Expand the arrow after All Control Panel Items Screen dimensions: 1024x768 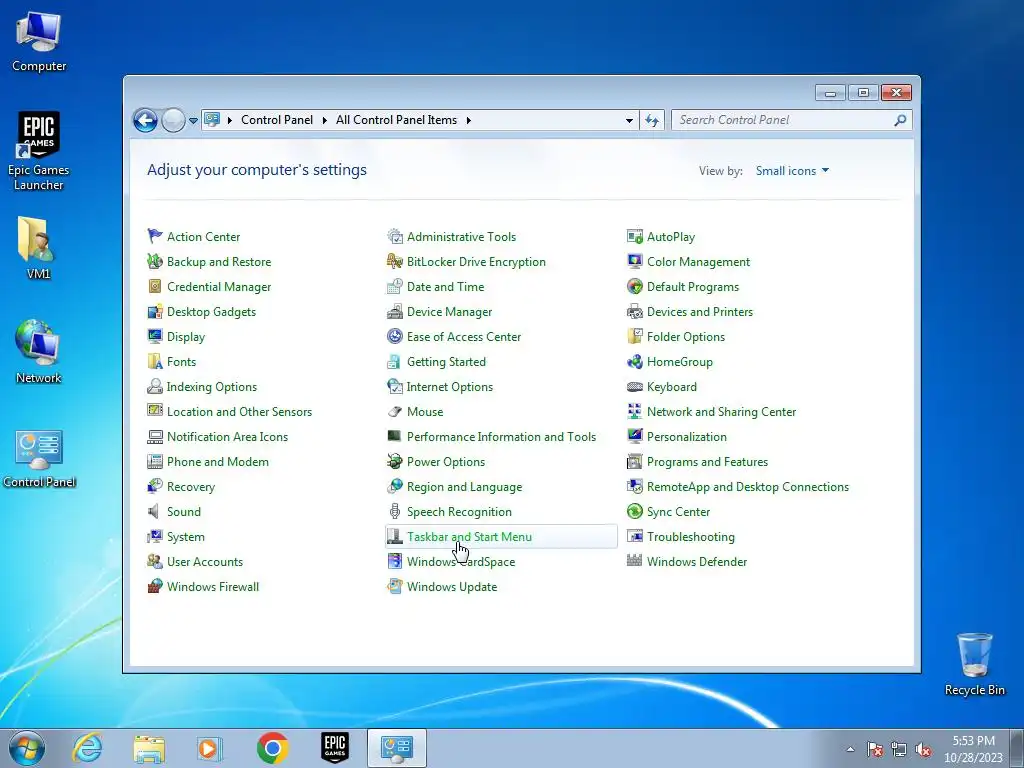[x=468, y=120]
